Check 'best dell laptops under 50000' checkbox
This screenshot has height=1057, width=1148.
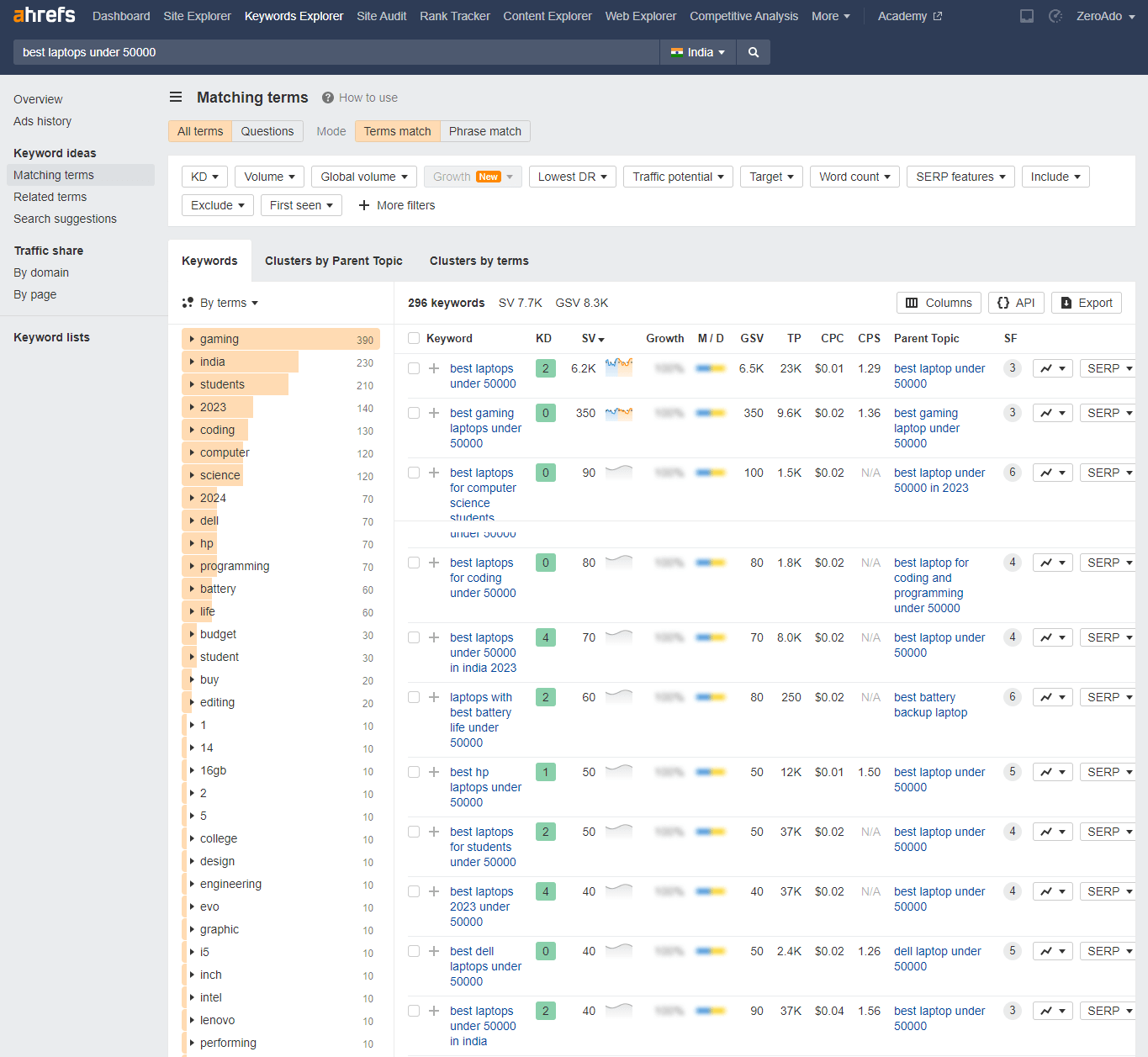pyautogui.click(x=414, y=951)
